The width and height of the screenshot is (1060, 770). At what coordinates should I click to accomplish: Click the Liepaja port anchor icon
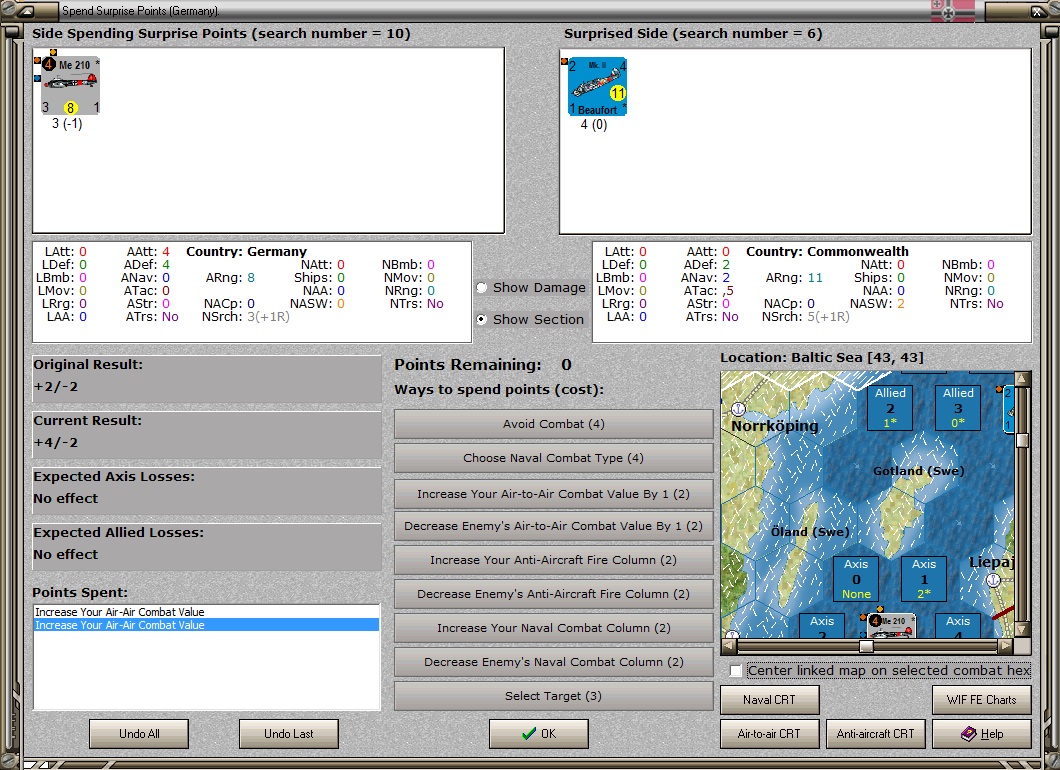tap(993, 580)
